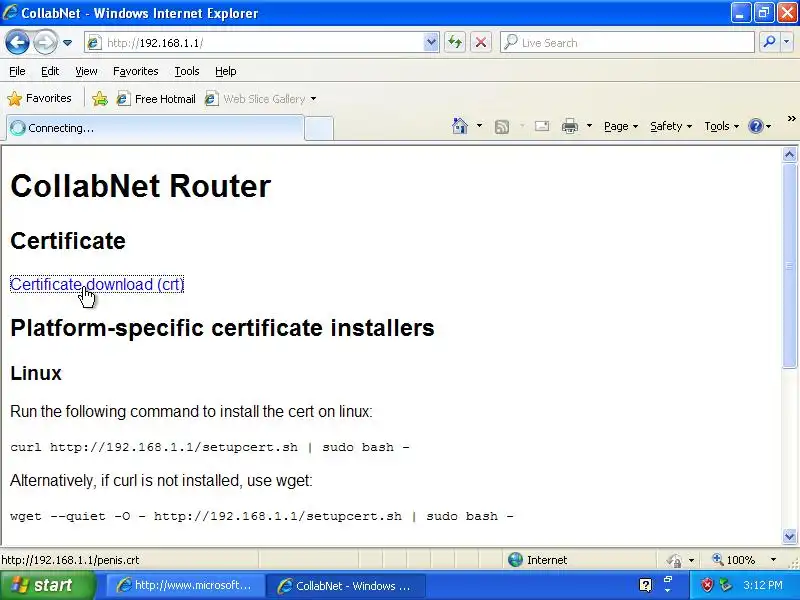Expand the address bar history dropdown
The image size is (800, 600).
(x=431, y=43)
